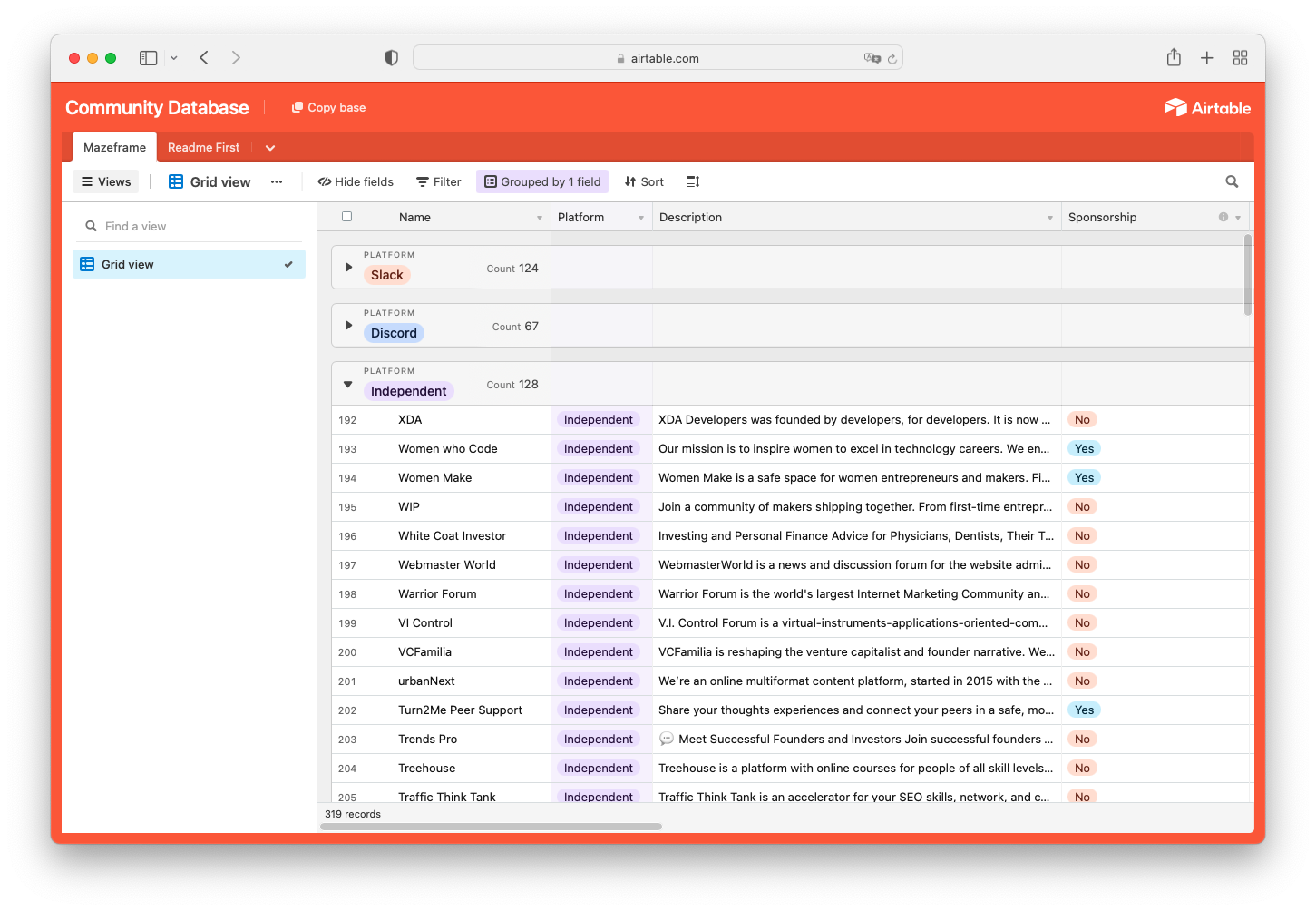Click the Copy base button
This screenshot has width=1316, height=911.
[x=328, y=107]
